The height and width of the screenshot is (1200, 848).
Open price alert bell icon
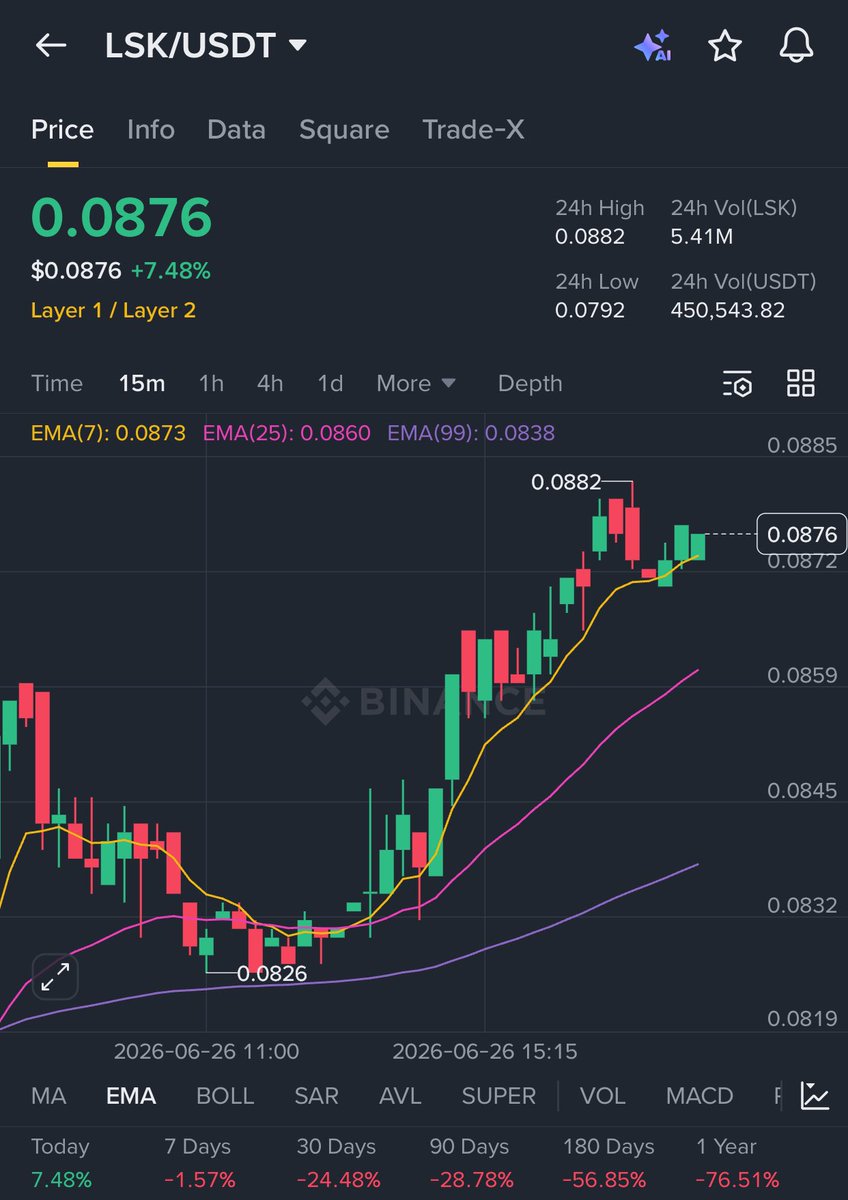pyautogui.click(x=796, y=46)
